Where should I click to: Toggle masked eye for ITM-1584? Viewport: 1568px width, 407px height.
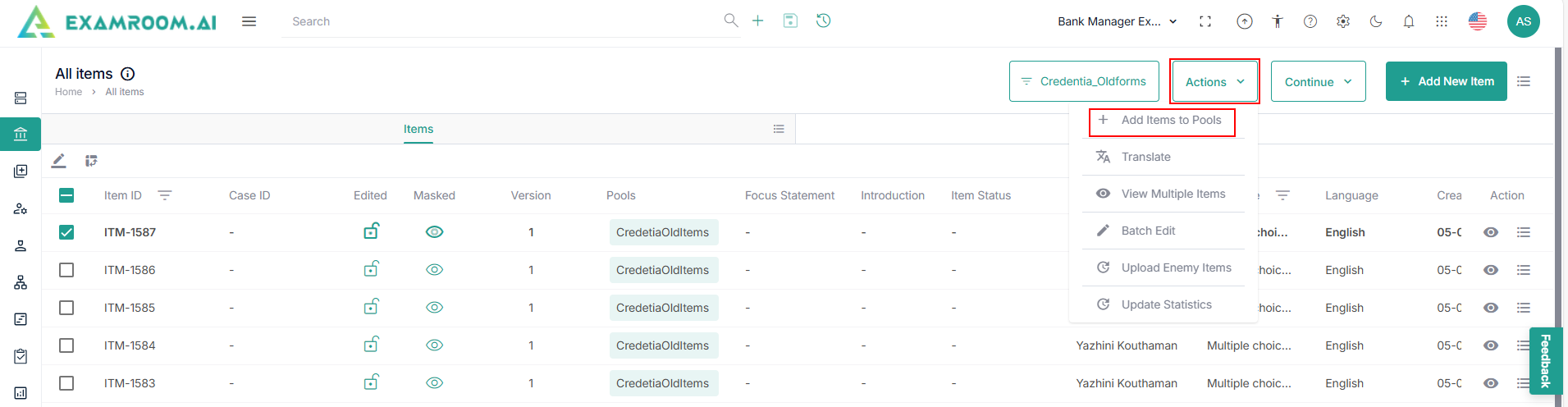435,345
